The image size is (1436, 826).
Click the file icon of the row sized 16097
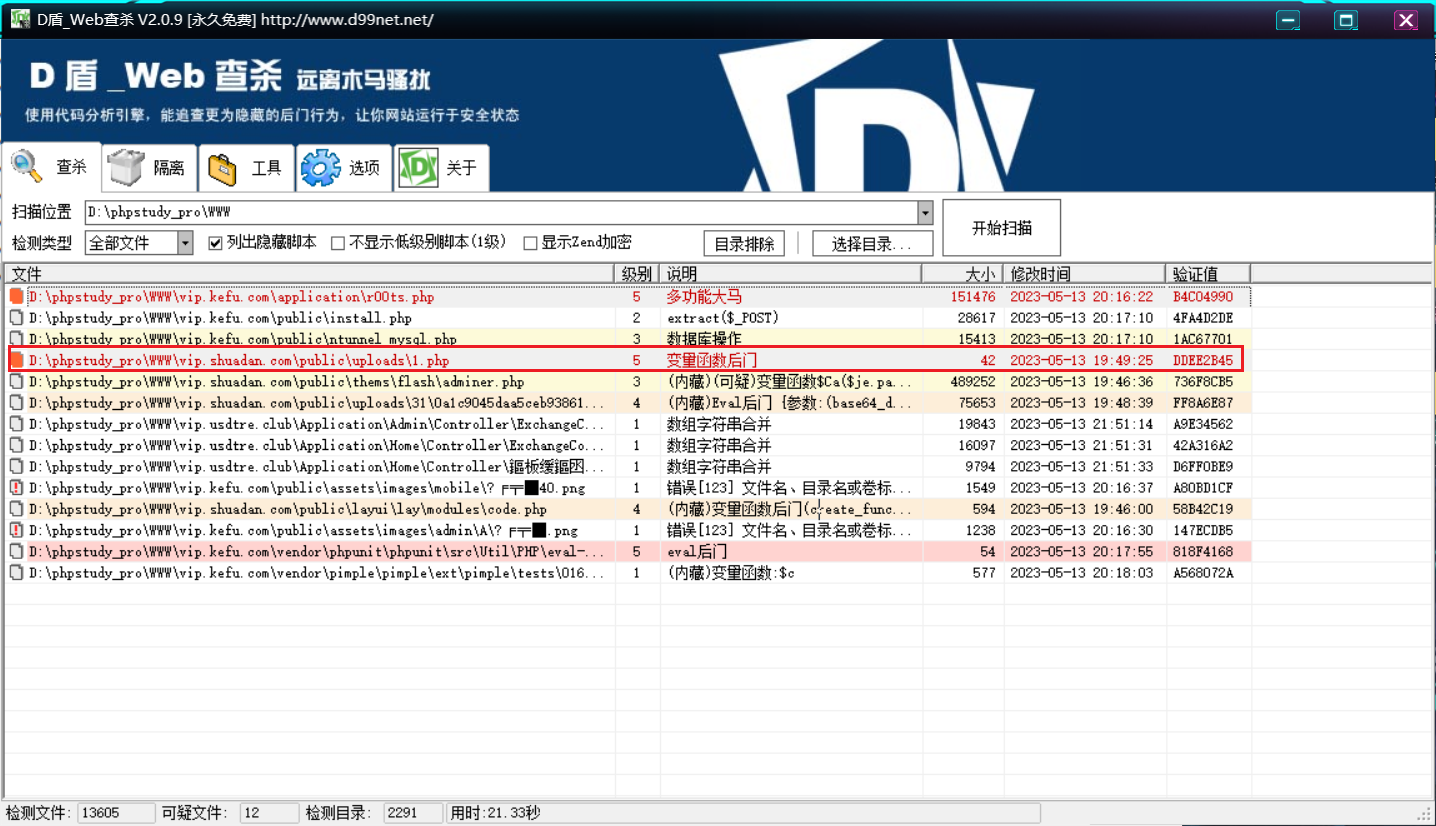pyautogui.click(x=16, y=445)
